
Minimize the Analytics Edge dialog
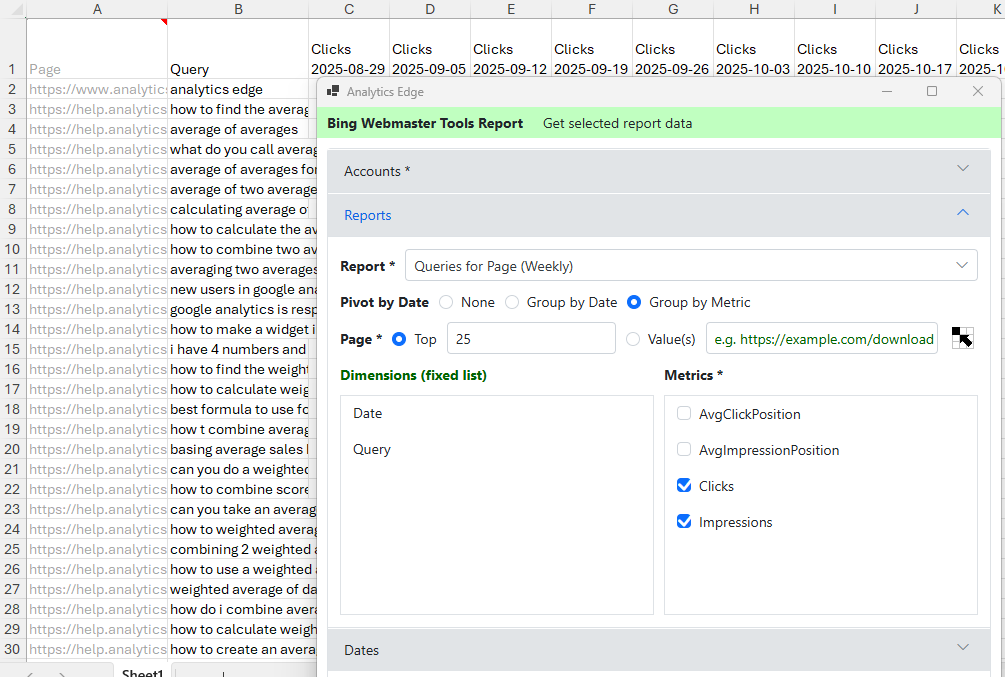tap(886, 91)
